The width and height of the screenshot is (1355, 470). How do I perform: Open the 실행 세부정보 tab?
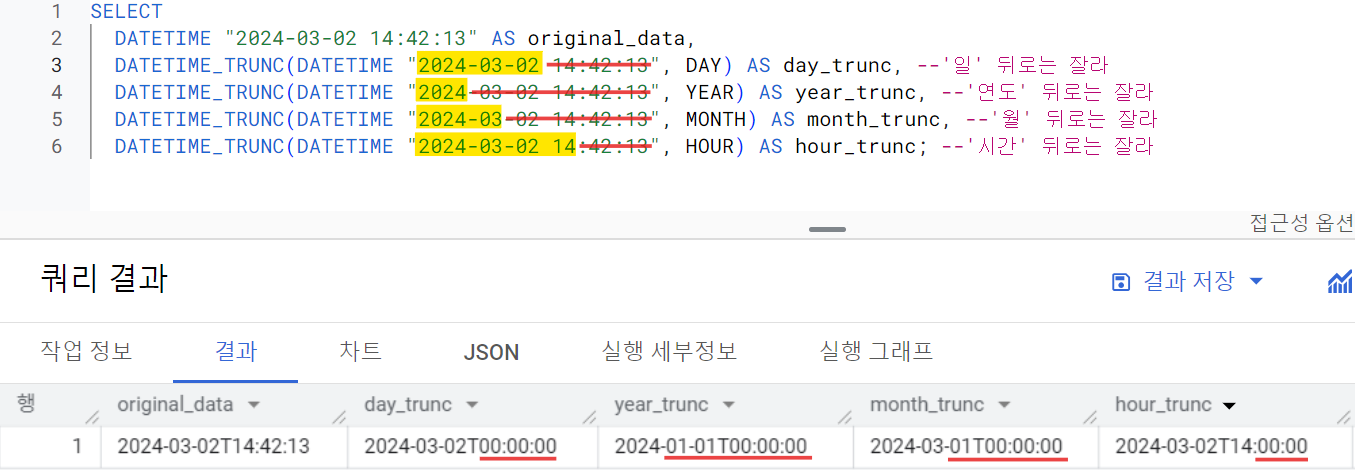(x=669, y=351)
